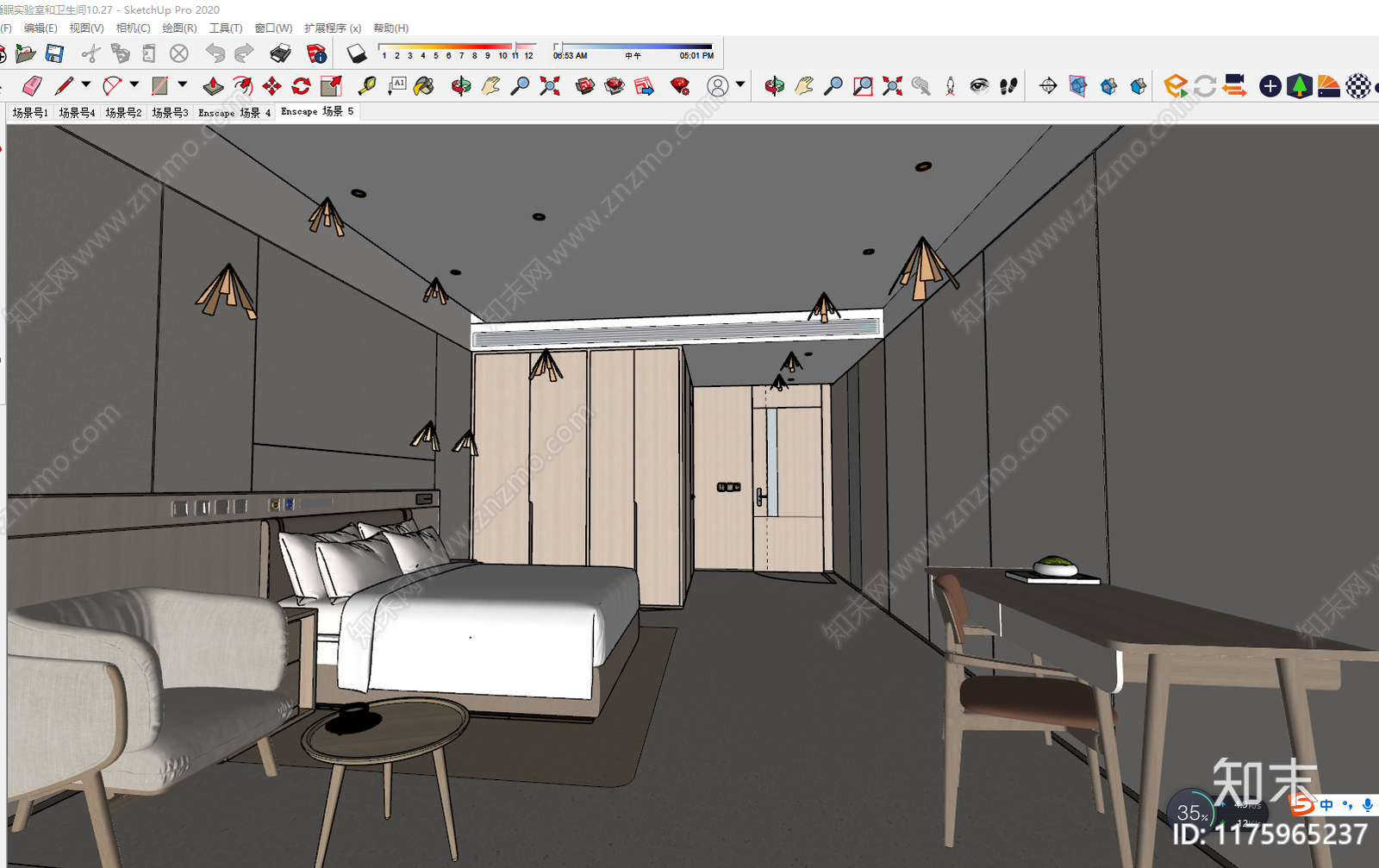Select the Push/Pull tool
Screen dimensions: 1379x868
[213, 85]
